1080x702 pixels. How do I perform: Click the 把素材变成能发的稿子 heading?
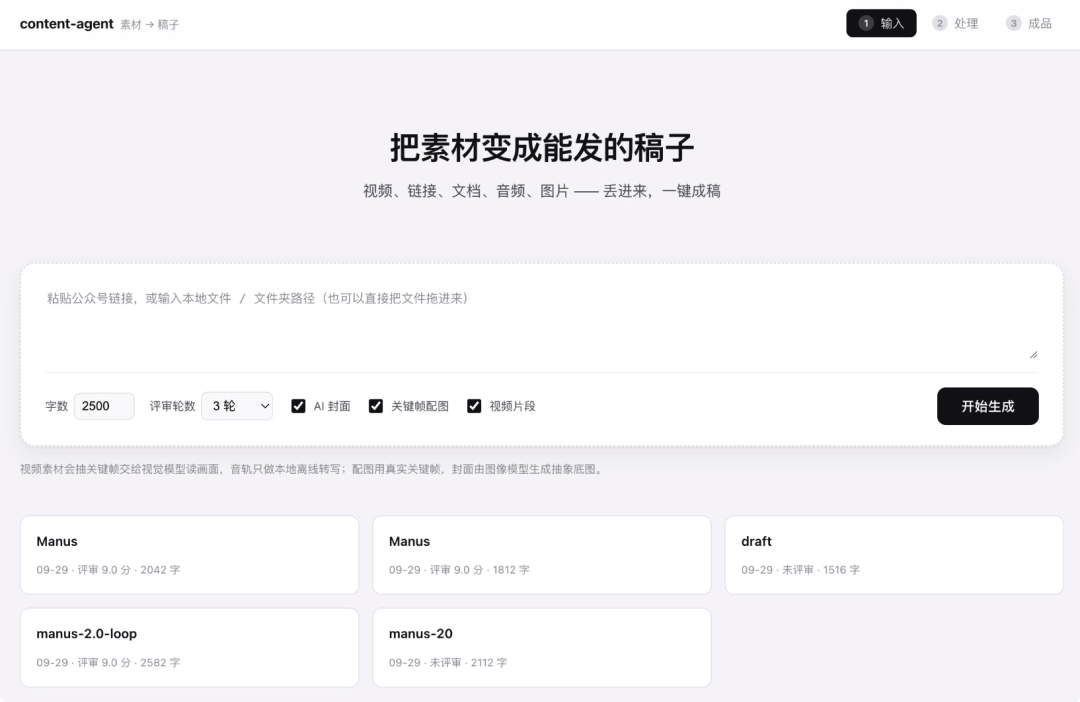pyautogui.click(x=542, y=148)
